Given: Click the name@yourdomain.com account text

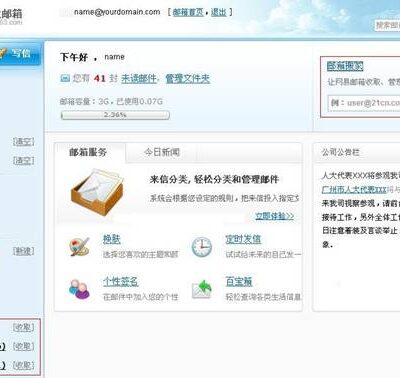Looking at the screenshot, I should tap(117, 12).
